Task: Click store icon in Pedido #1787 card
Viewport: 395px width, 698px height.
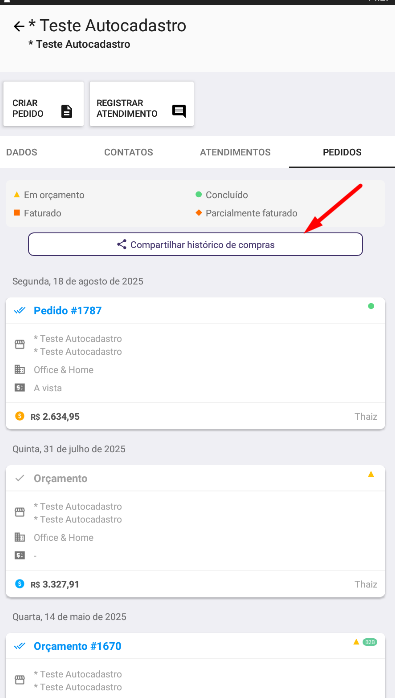Action: tap(20, 345)
